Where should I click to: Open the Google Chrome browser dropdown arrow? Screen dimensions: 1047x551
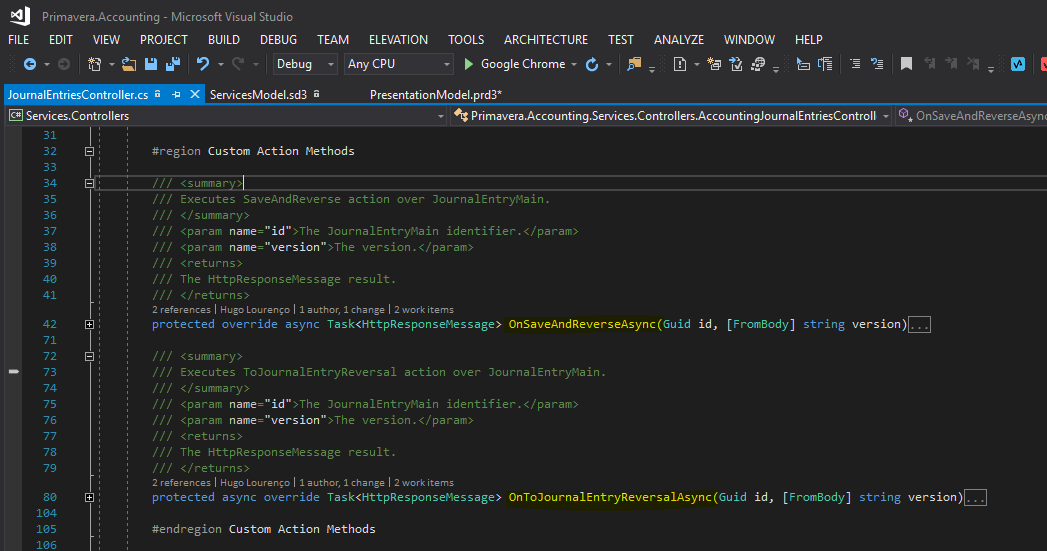574,65
